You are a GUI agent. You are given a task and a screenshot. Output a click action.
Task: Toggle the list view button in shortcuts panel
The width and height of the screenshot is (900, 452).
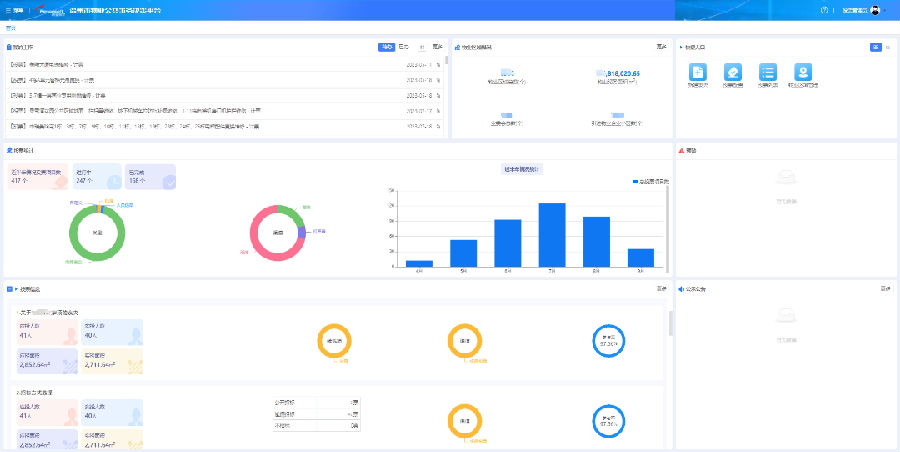point(888,47)
